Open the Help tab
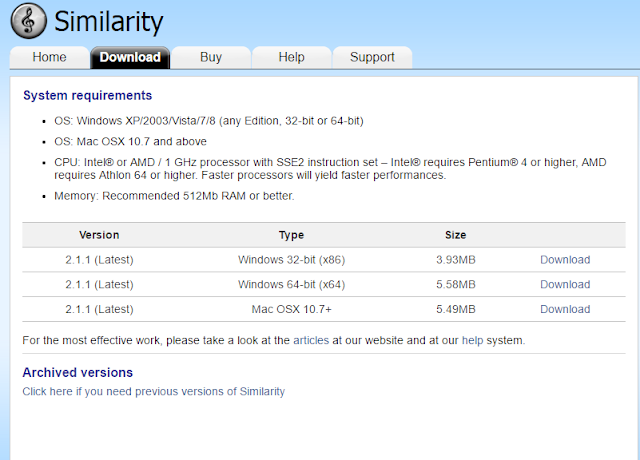 tap(291, 57)
